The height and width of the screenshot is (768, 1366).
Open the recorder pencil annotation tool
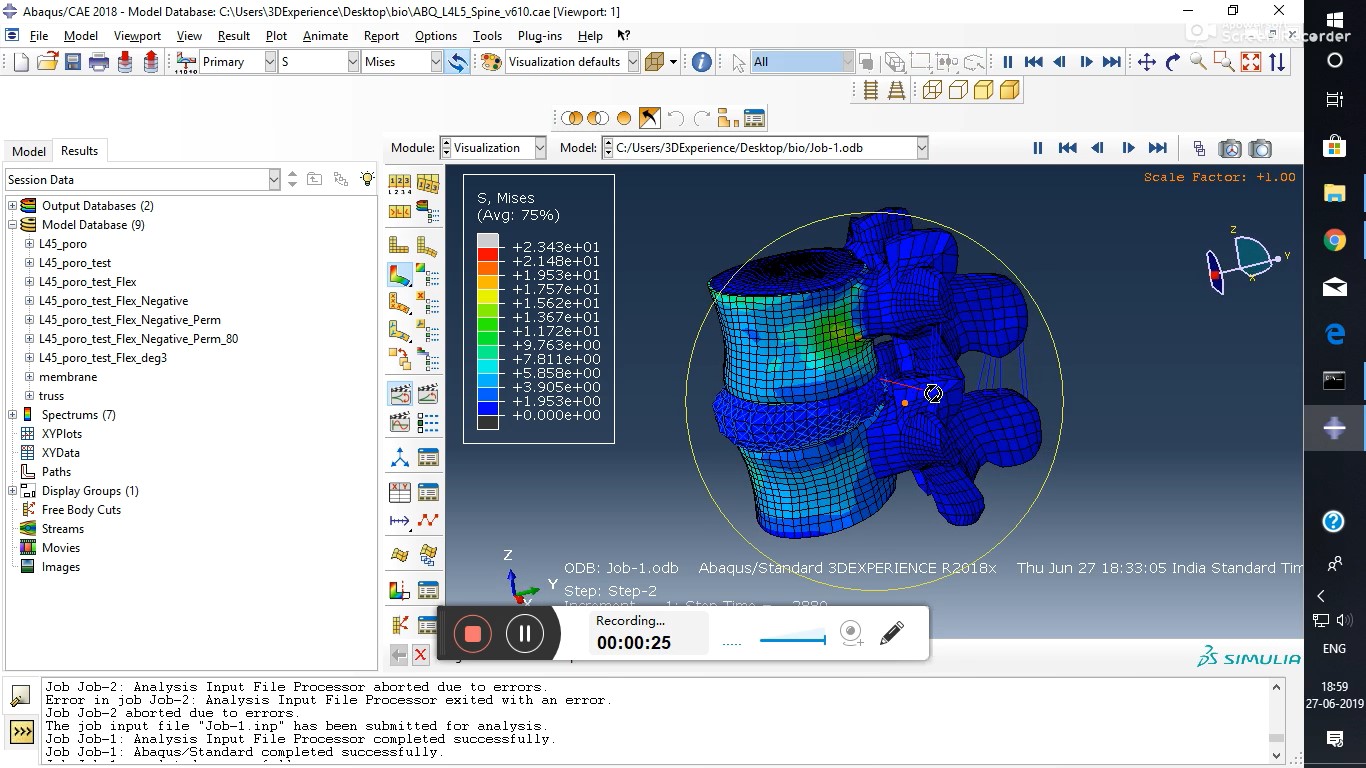[x=892, y=633]
